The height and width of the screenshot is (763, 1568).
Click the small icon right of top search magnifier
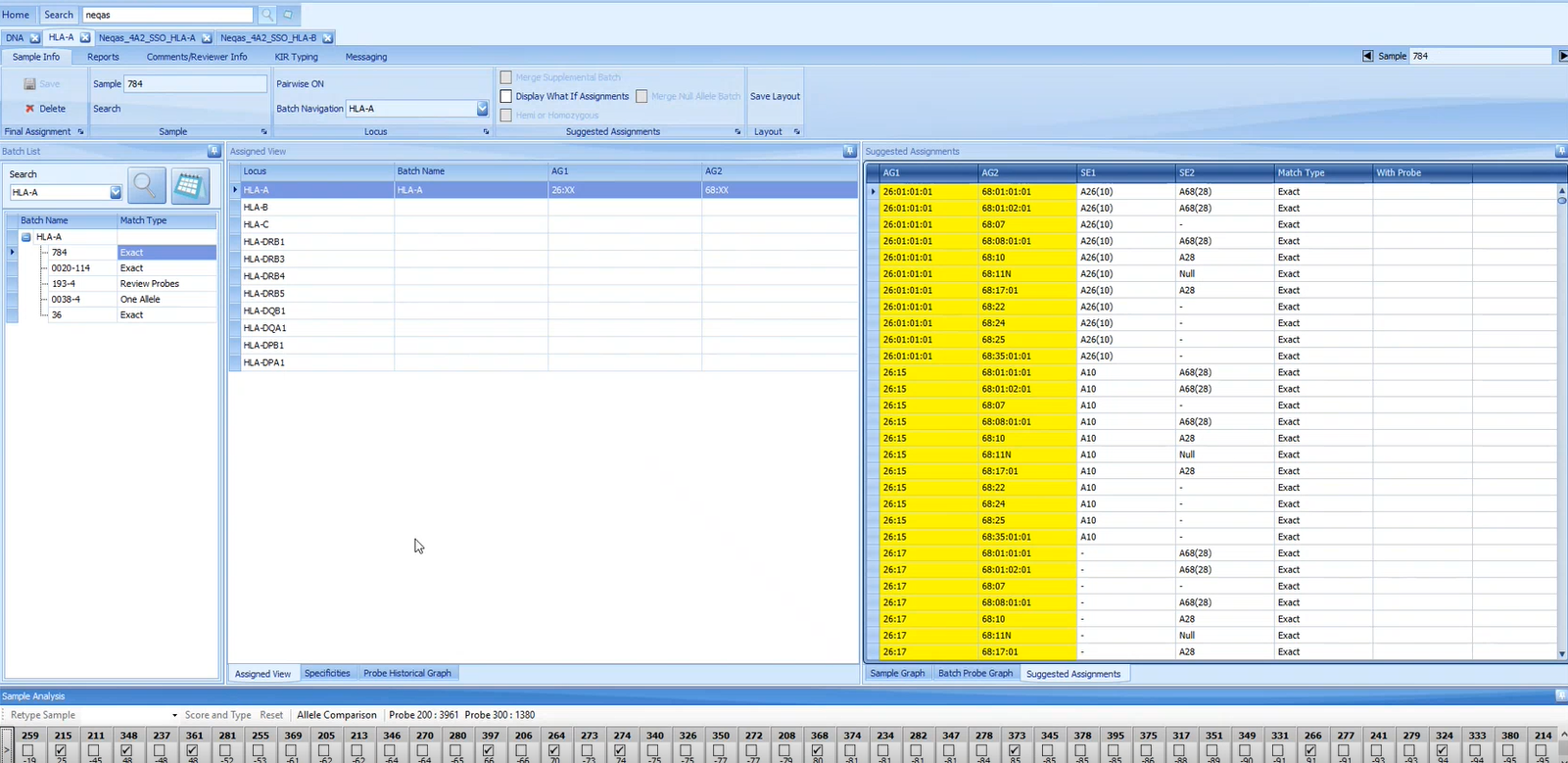click(x=288, y=15)
